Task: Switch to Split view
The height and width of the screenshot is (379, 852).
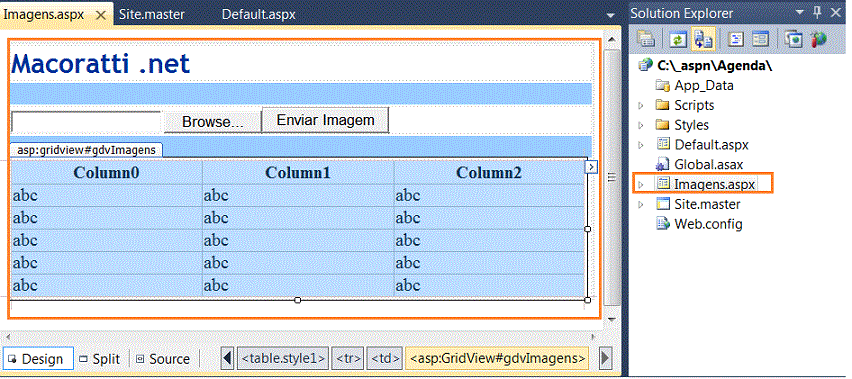Action: click(99, 359)
